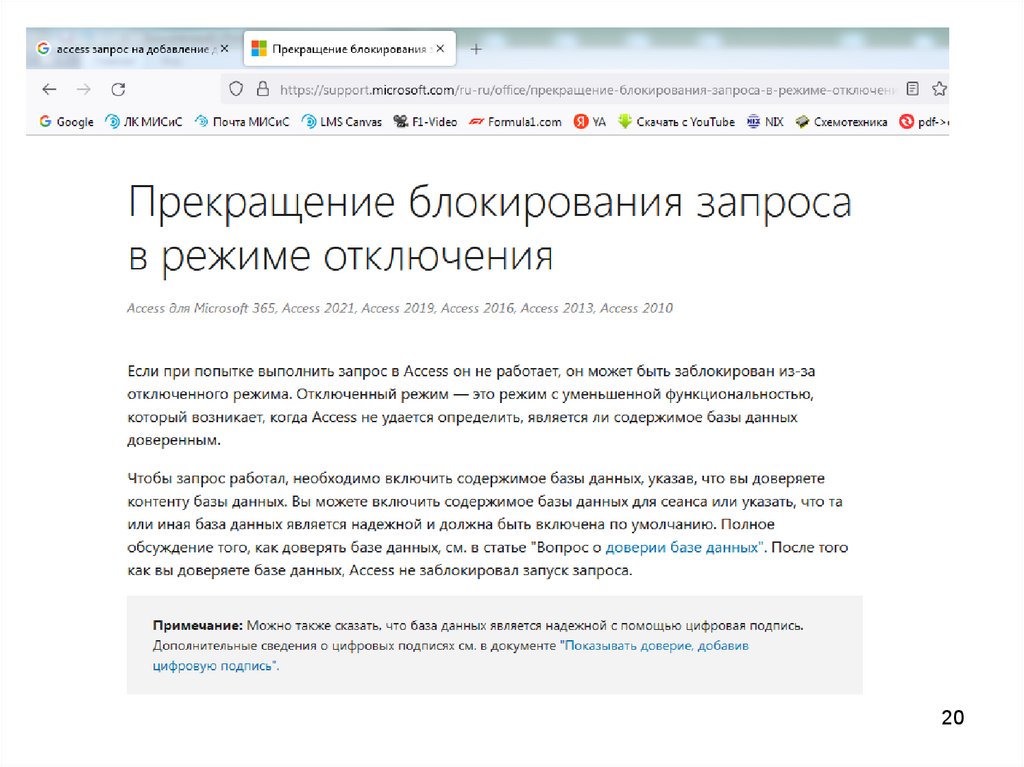Viewport: 1024px width, 767px height.
Task: Open the 'Показывать доверие, добавив' link
Action: click(655, 646)
